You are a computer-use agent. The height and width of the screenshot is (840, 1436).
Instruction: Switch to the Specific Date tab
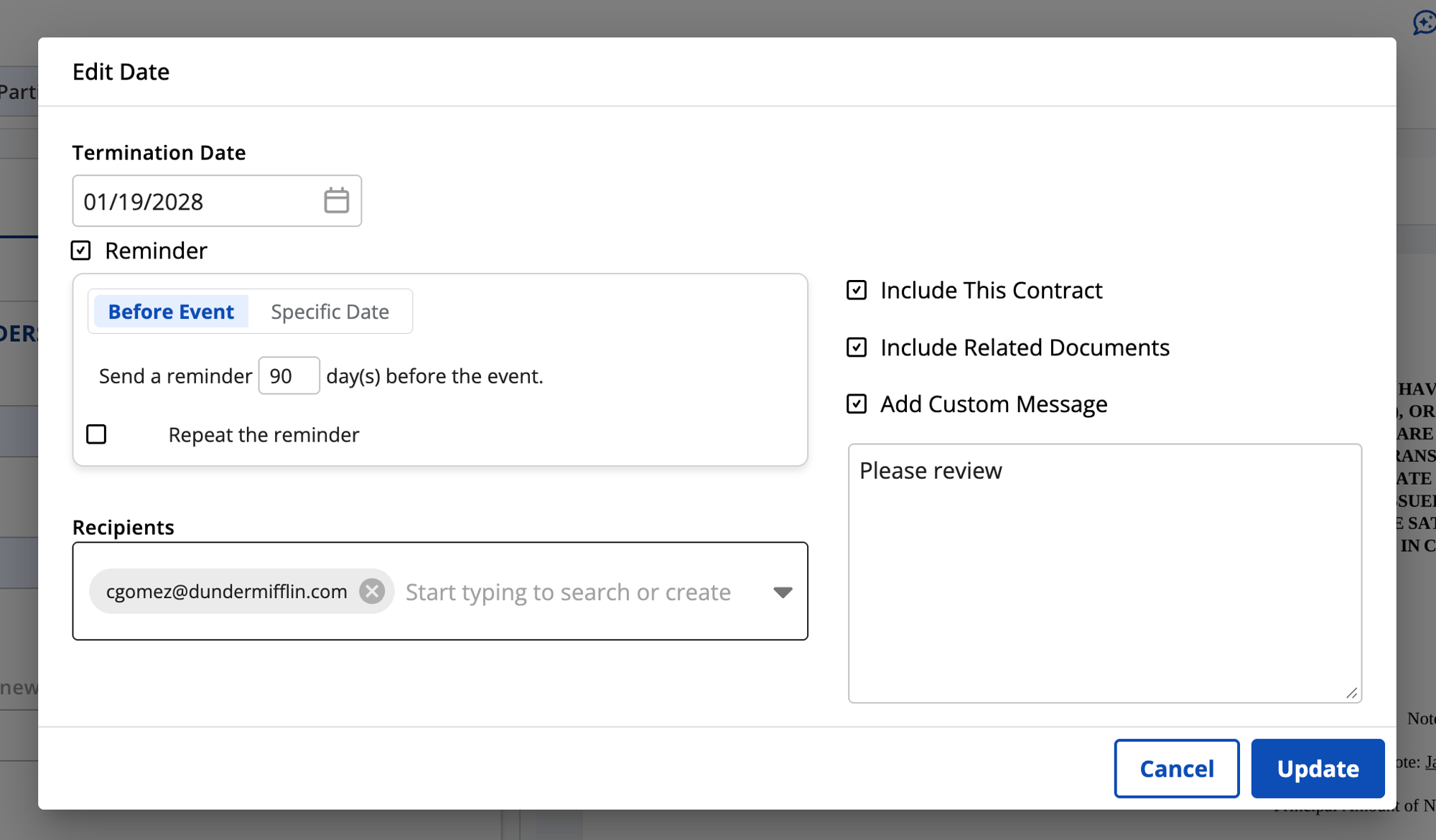[330, 312]
